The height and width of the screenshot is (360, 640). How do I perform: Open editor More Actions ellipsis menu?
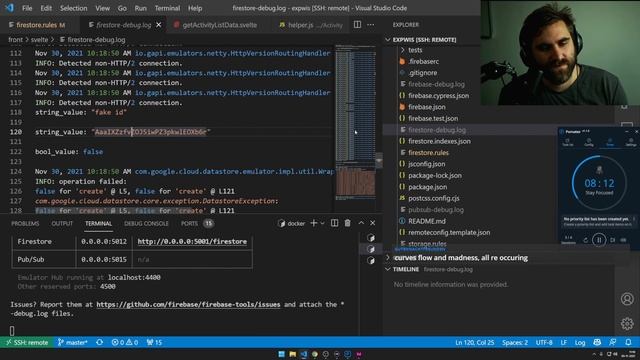pyautogui.click(x=371, y=24)
